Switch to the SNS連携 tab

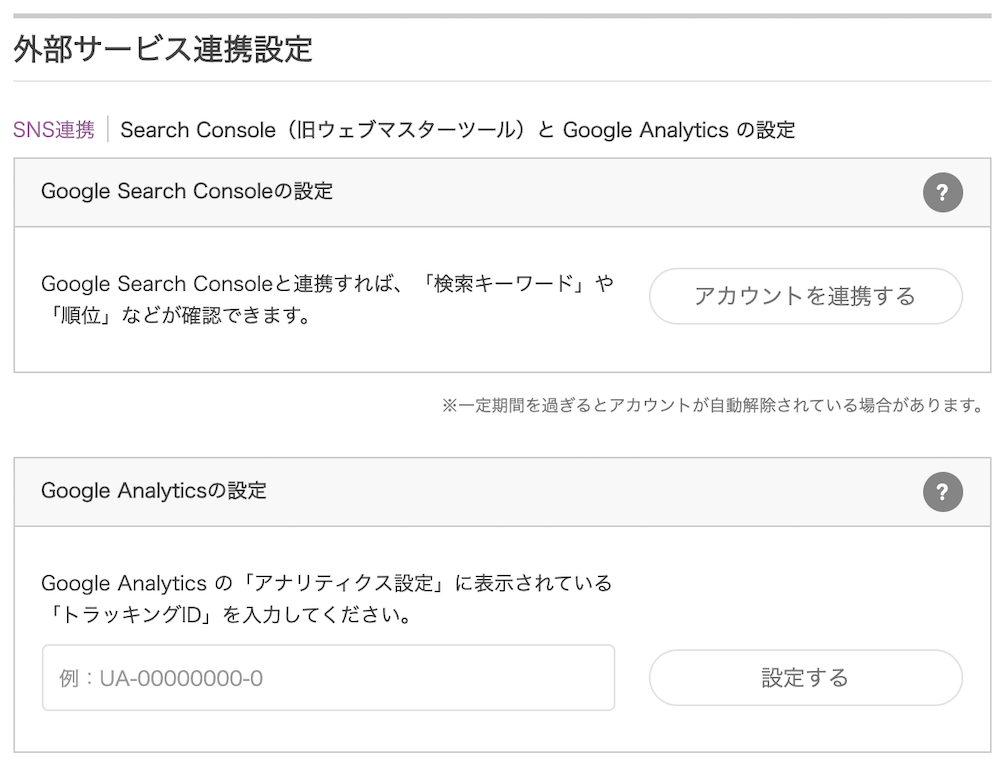[x=54, y=130]
